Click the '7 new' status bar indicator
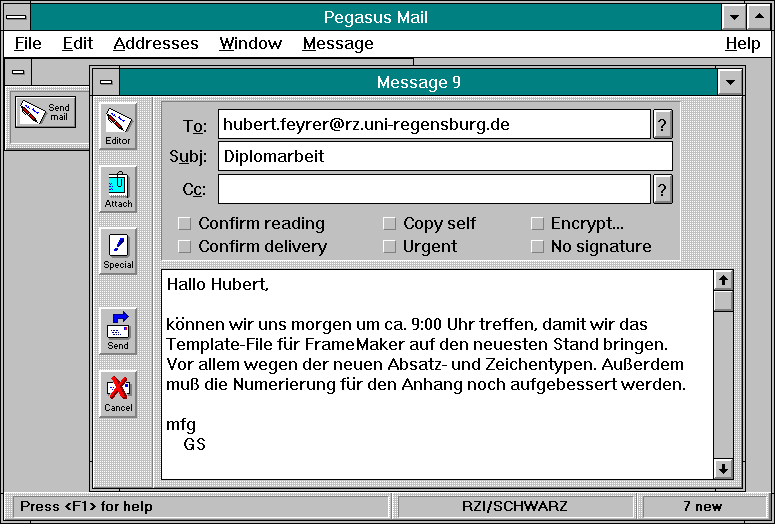This screenshot has width=775, height=524. [x=703, y=507]
